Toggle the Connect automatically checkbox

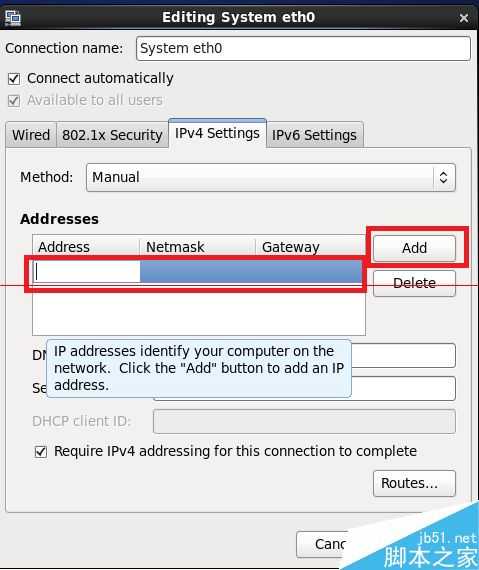pyautogui.click(x=14, y=79)
